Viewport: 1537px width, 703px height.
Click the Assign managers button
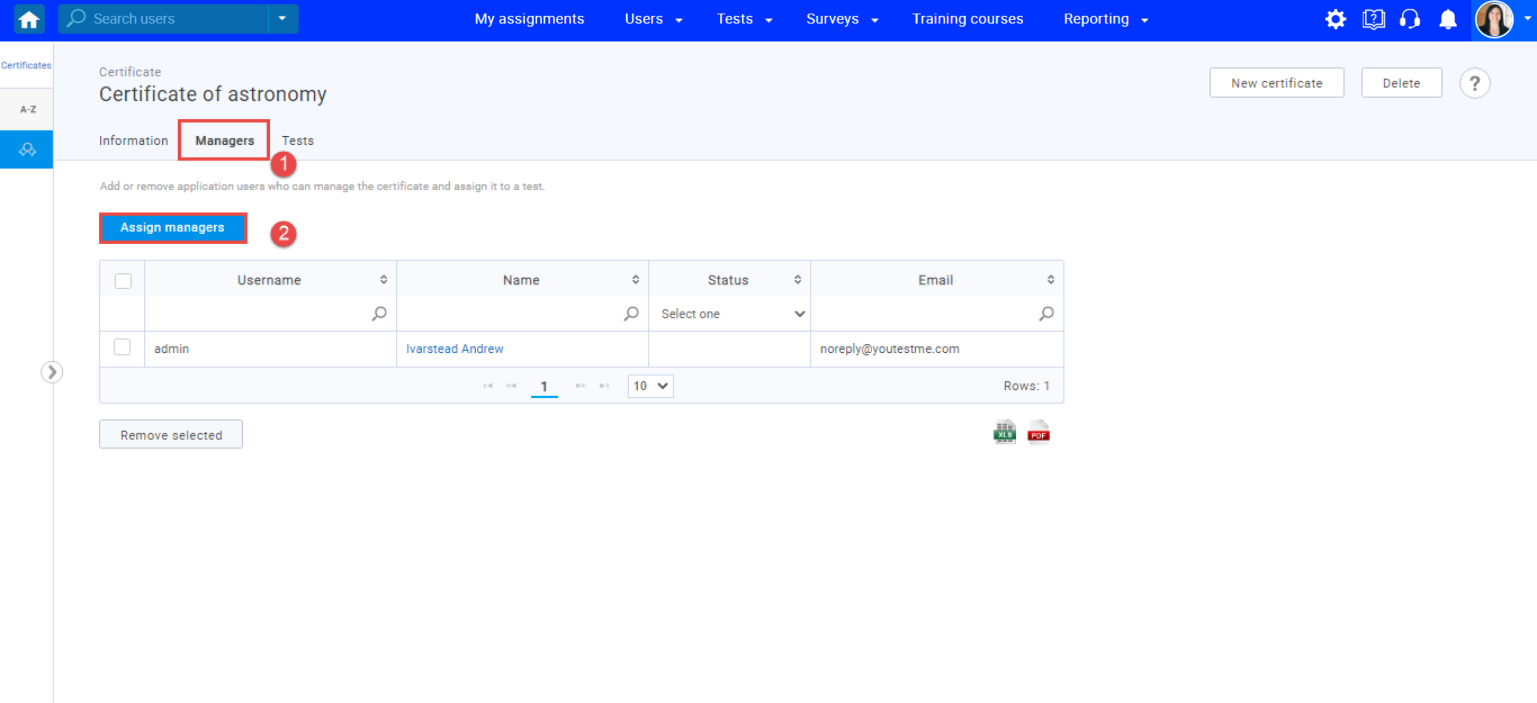click(x=172, y=228)
